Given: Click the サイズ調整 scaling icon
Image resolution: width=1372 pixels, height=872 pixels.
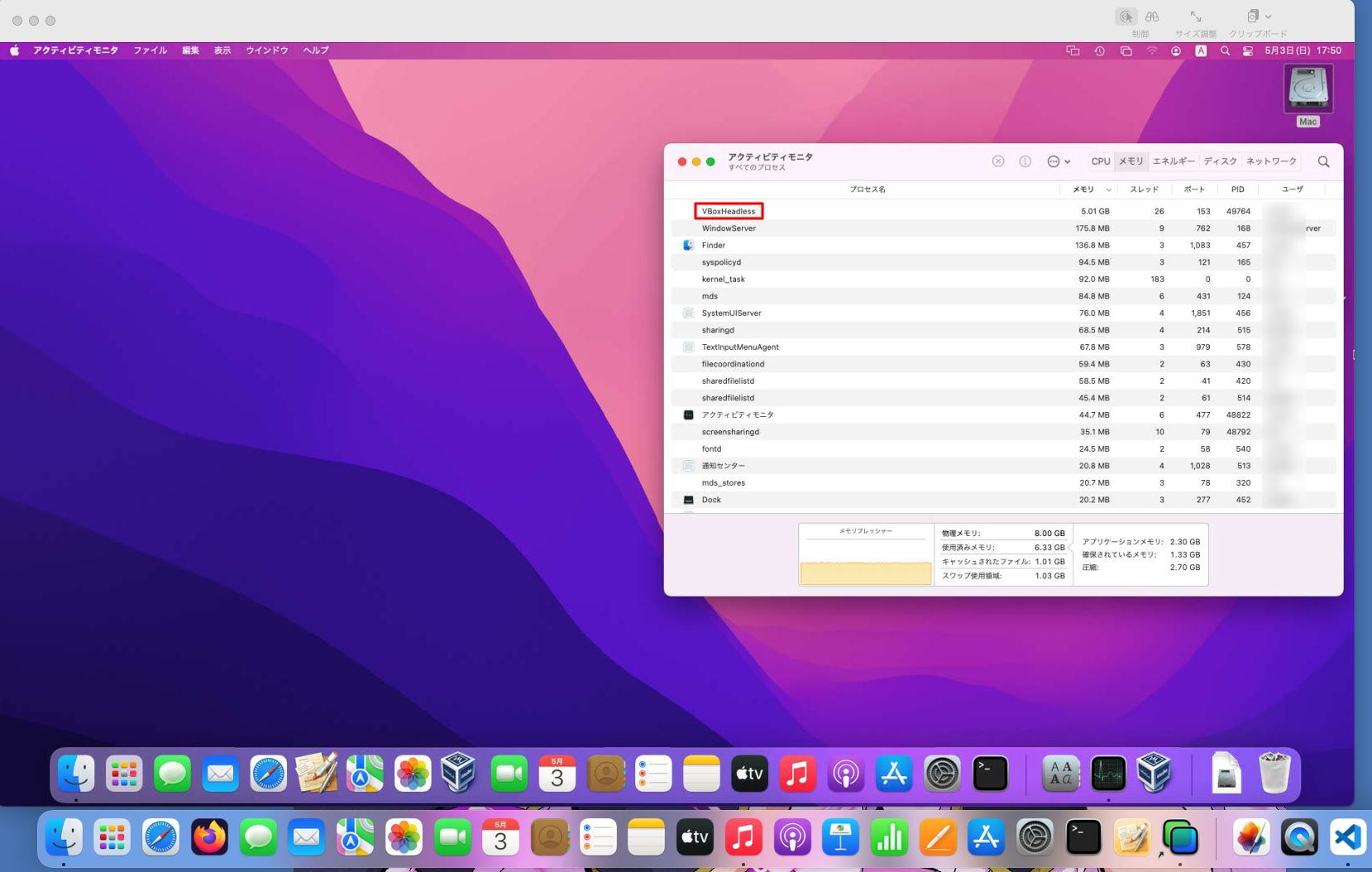Looking at the screenshot, I should [1195, 17].
